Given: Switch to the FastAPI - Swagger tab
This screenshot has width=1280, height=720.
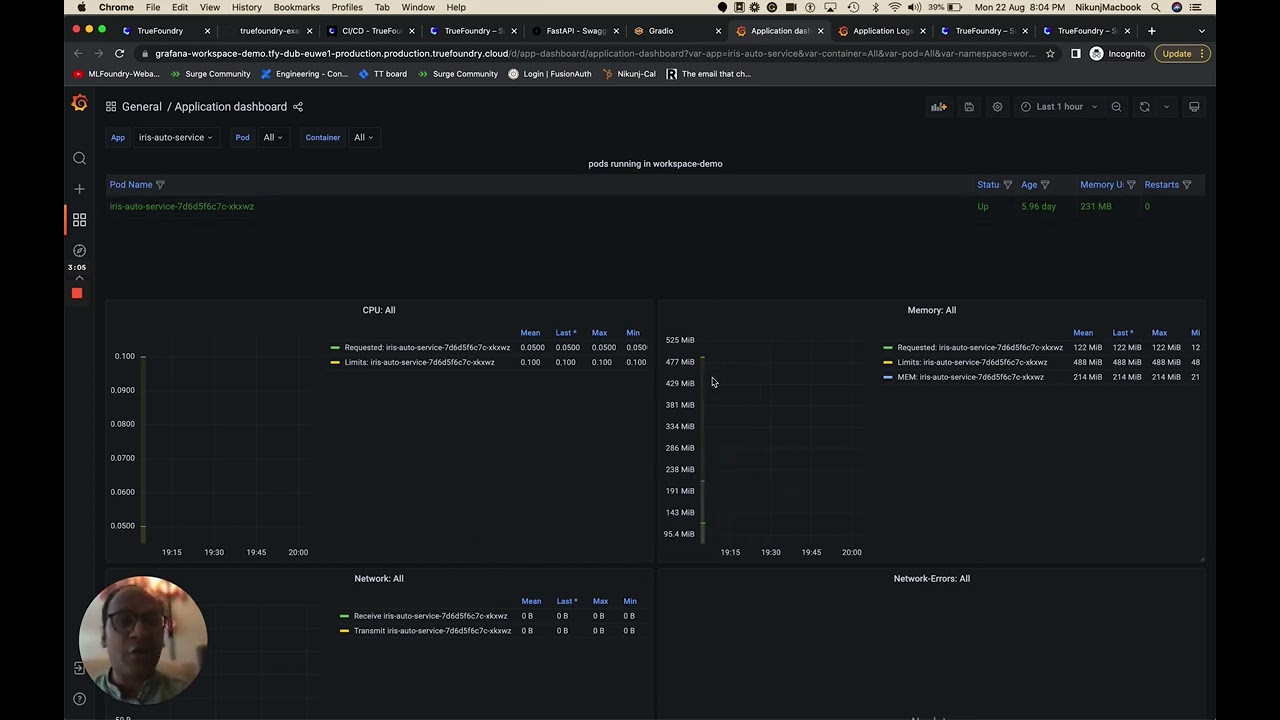Looking at the screenshot, I should pyautogui.click(x=576, y=31).
